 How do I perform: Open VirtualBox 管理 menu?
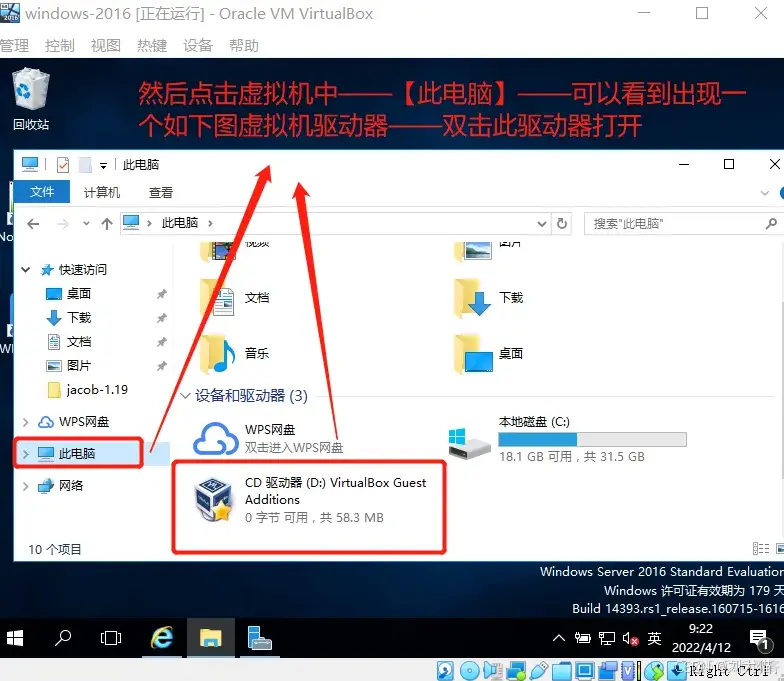pos(14,46)
